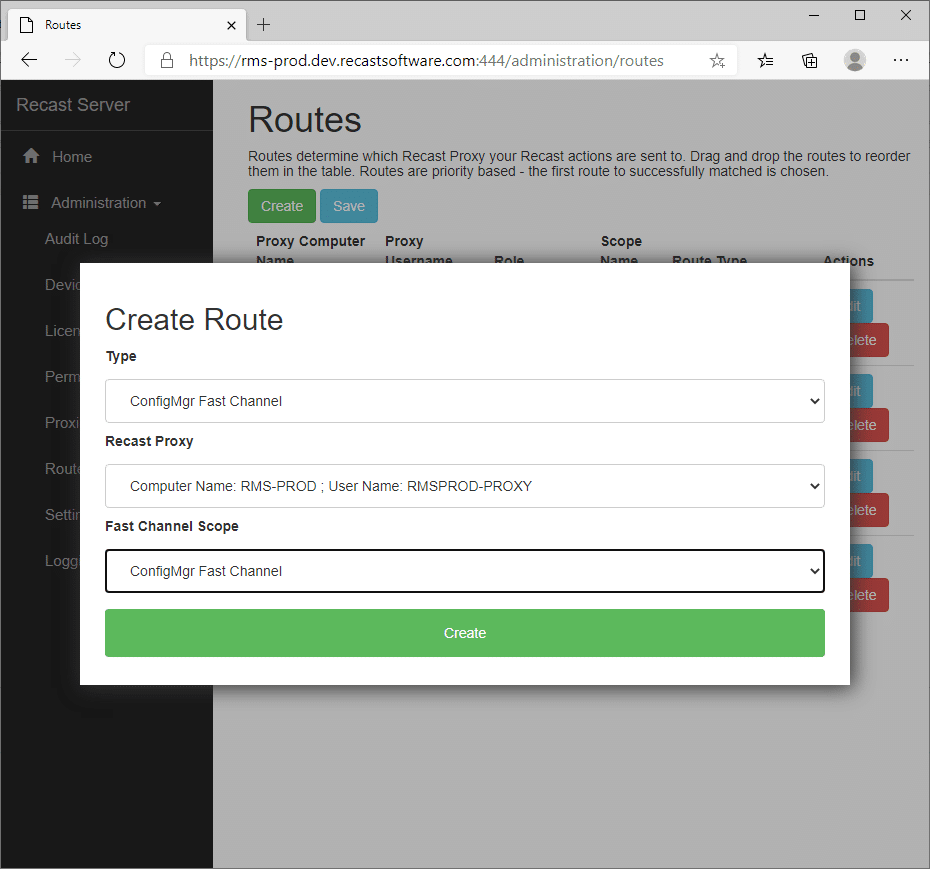This screenshot has height=869, width=930.
Task: Click the user profile avatar icon
Action: 855,60
